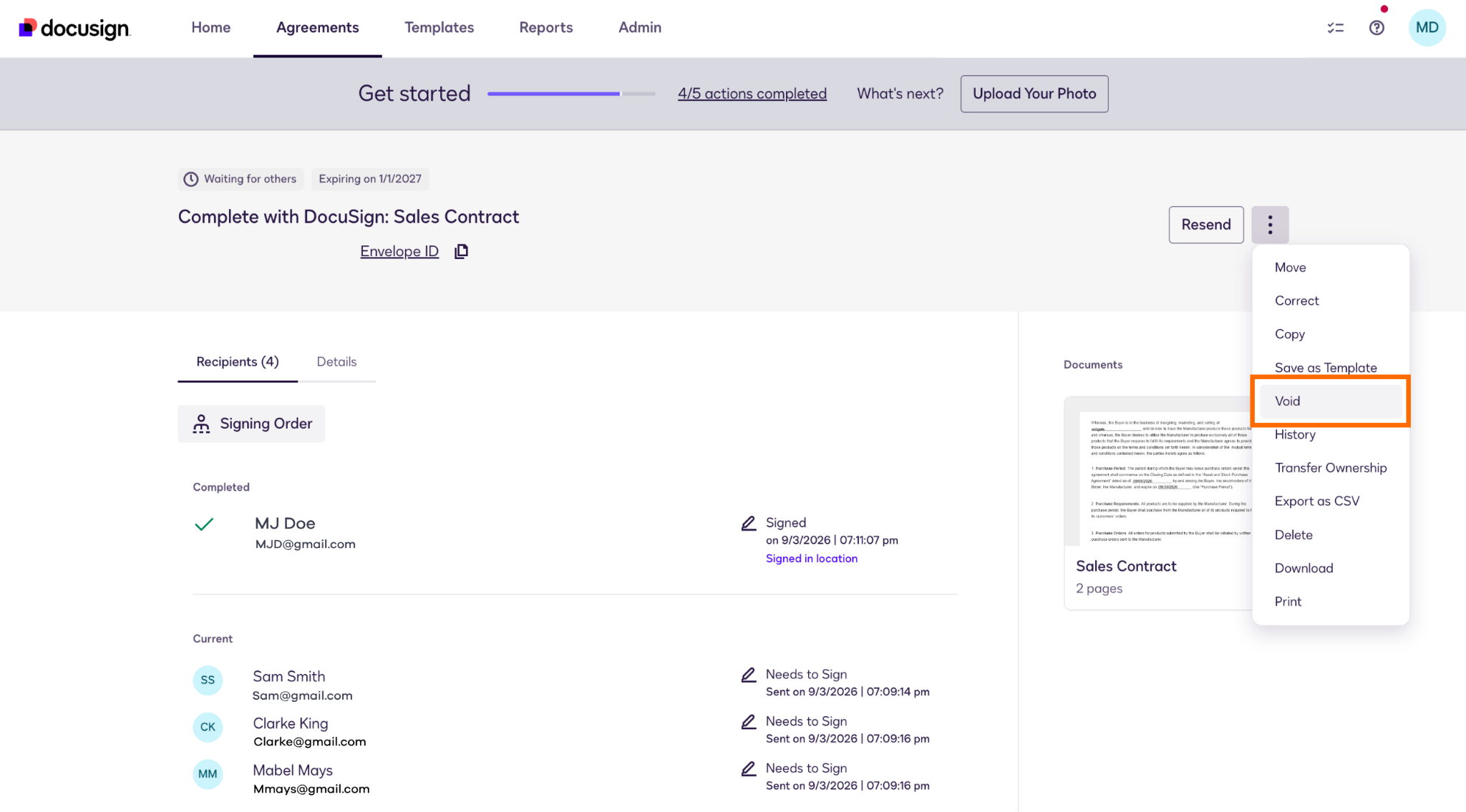The width and height of the screenshot is (1466, 812).
Task: Click the CK avatar for Clarke King
Action: click(208, 727)
